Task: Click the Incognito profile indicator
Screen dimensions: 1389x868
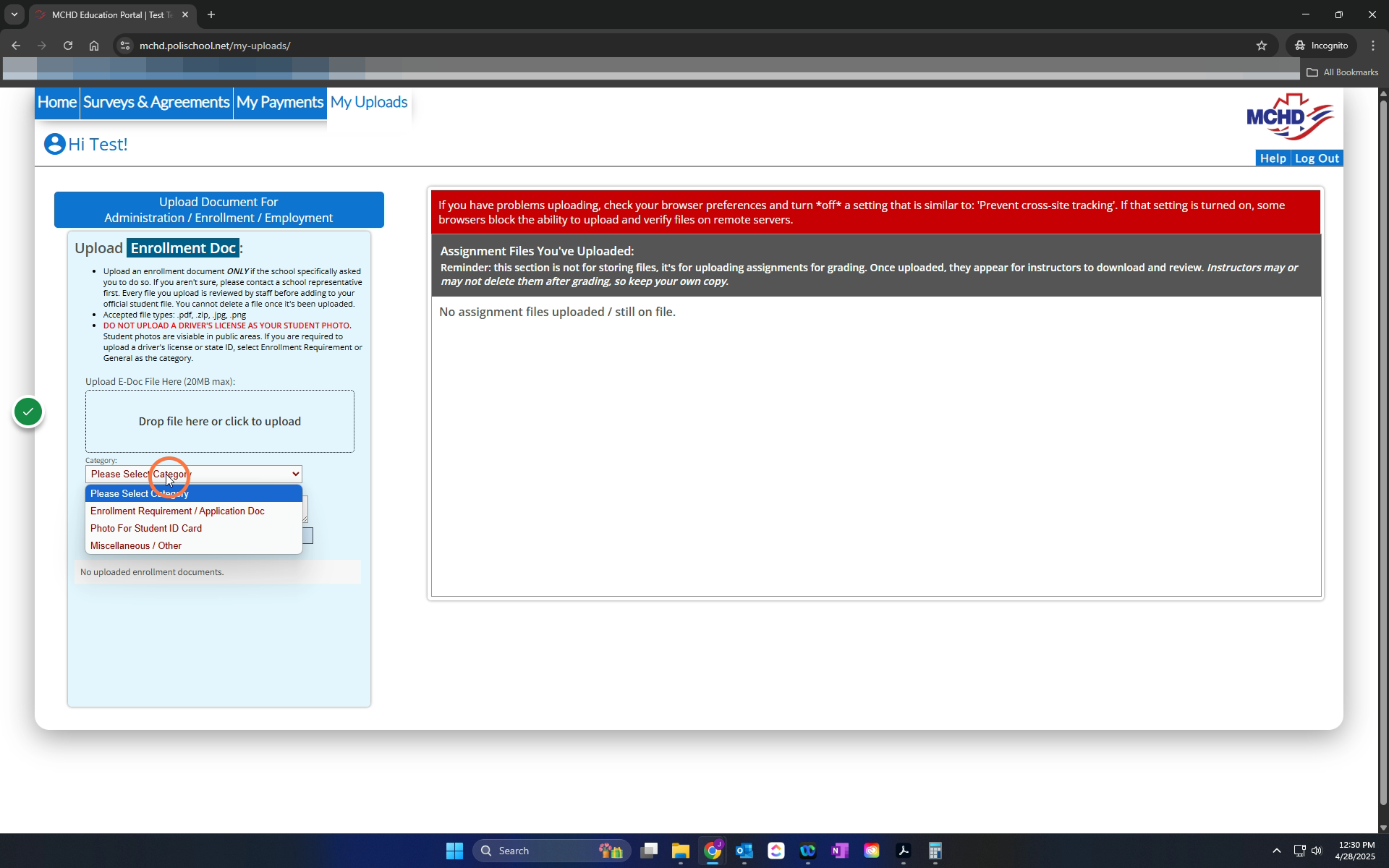Action: coord(1321,46)
